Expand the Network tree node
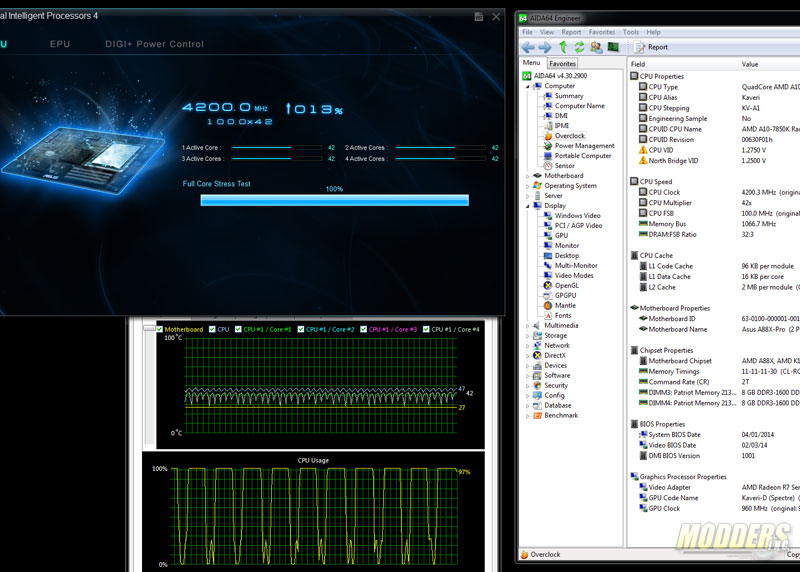This screenshot has width=800, height=572. pos(528,346)
